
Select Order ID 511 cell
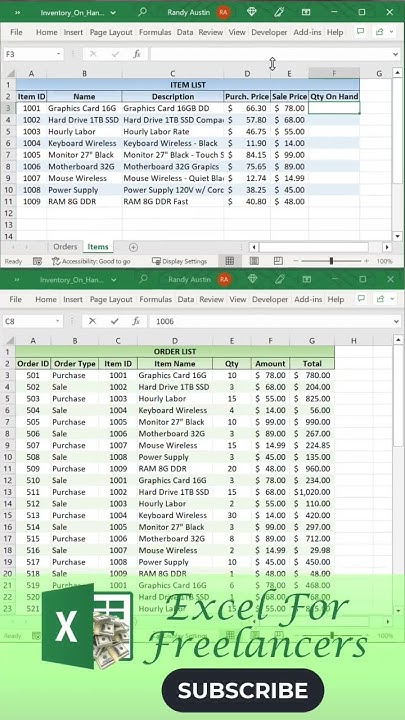[33, 492]
